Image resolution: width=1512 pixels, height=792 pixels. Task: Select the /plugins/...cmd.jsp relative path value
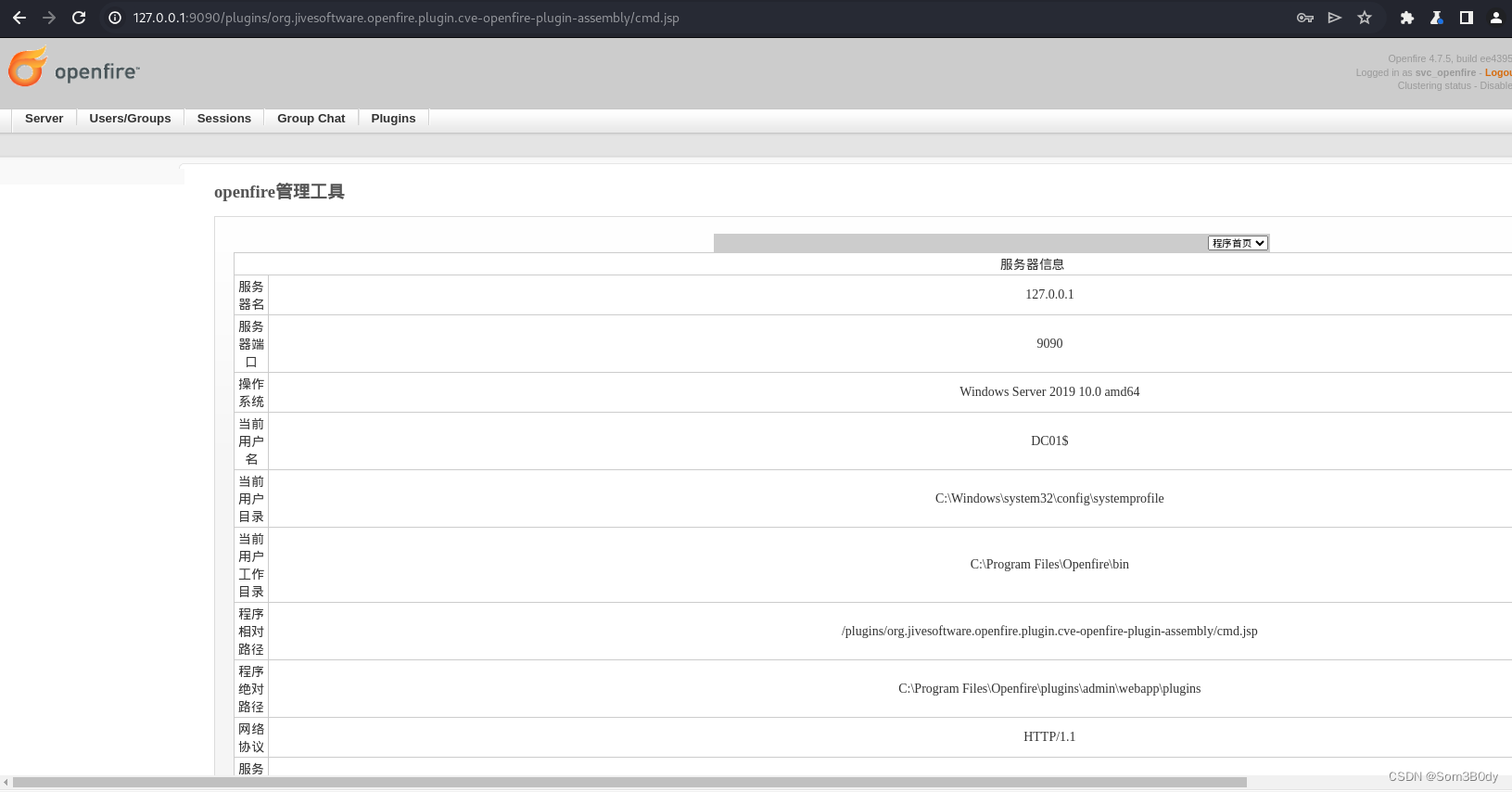pyautogui.click(x=1049, y=631)
